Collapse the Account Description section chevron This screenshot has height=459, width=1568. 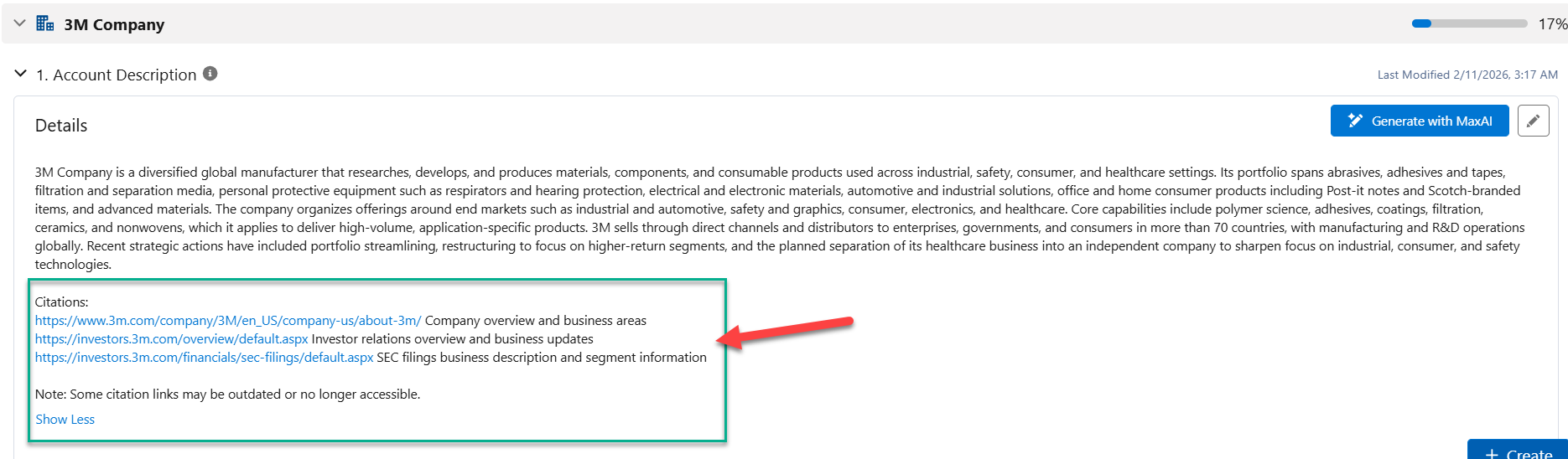pos(21,74)
